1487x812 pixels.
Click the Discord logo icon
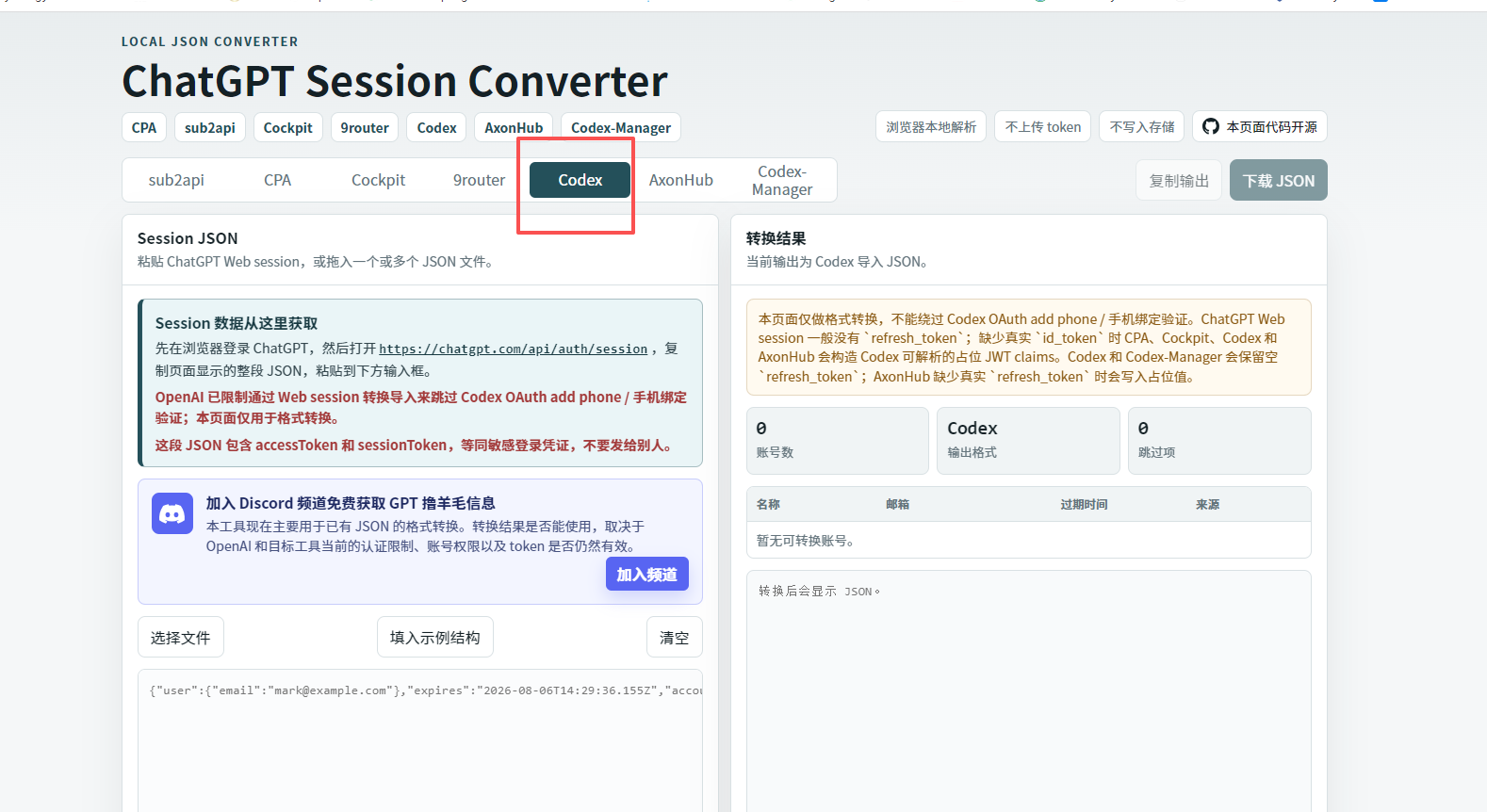point(172,513)
